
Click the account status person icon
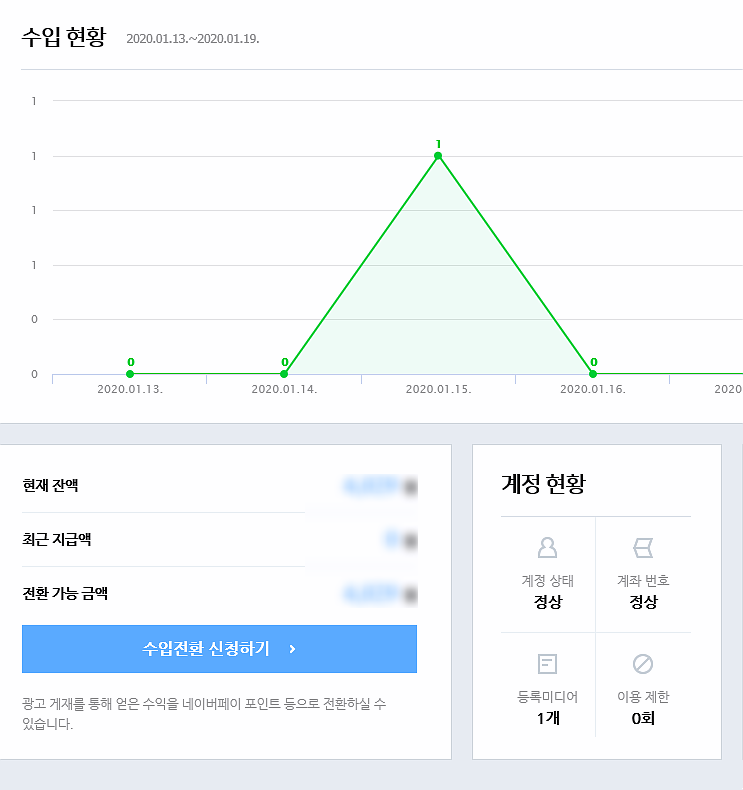(x=547, y=547)
